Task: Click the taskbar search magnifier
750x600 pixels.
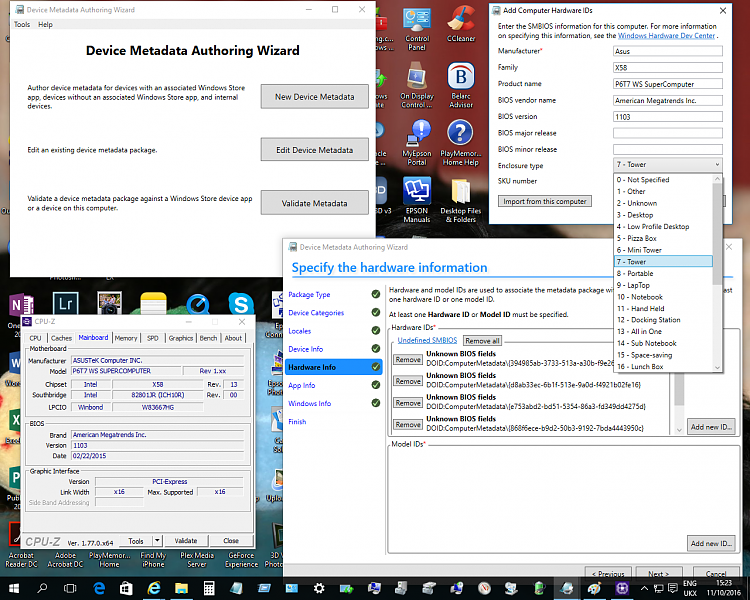Action: [42, 588]
